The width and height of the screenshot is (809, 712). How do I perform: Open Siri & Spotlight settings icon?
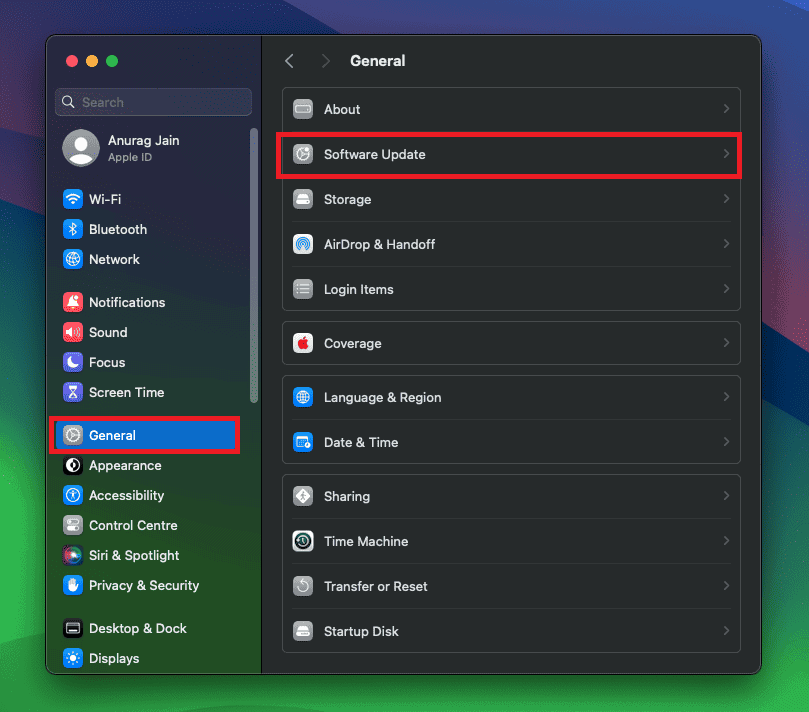point(73,555)
